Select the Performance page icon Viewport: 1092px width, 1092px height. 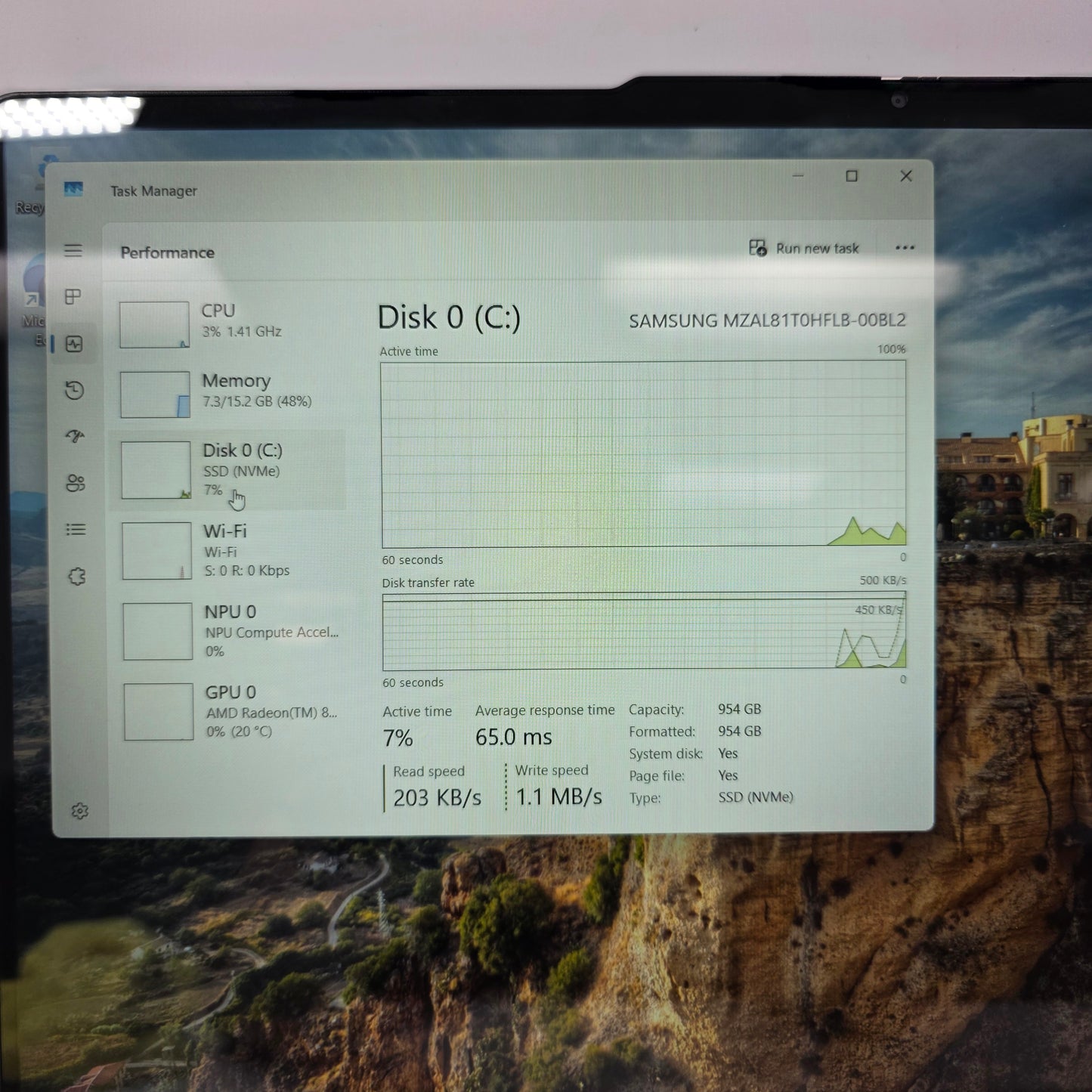point(74,345)
